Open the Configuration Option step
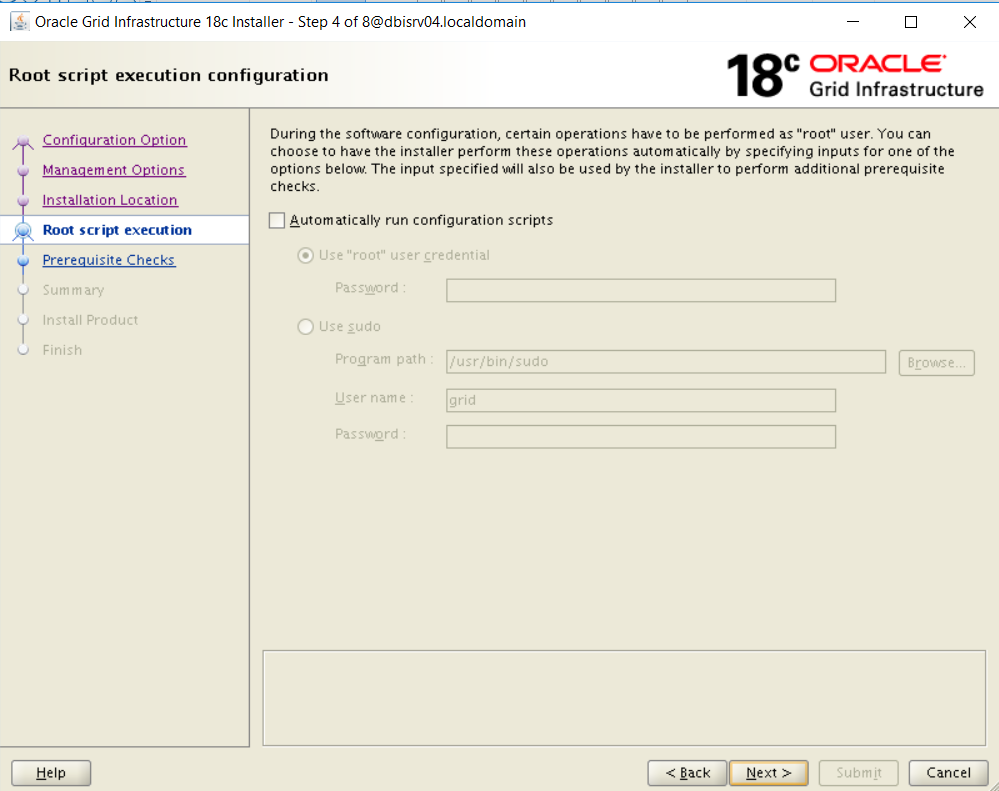Image resolution: width=999 pixels, height=791 pixels. pos(115,140)
